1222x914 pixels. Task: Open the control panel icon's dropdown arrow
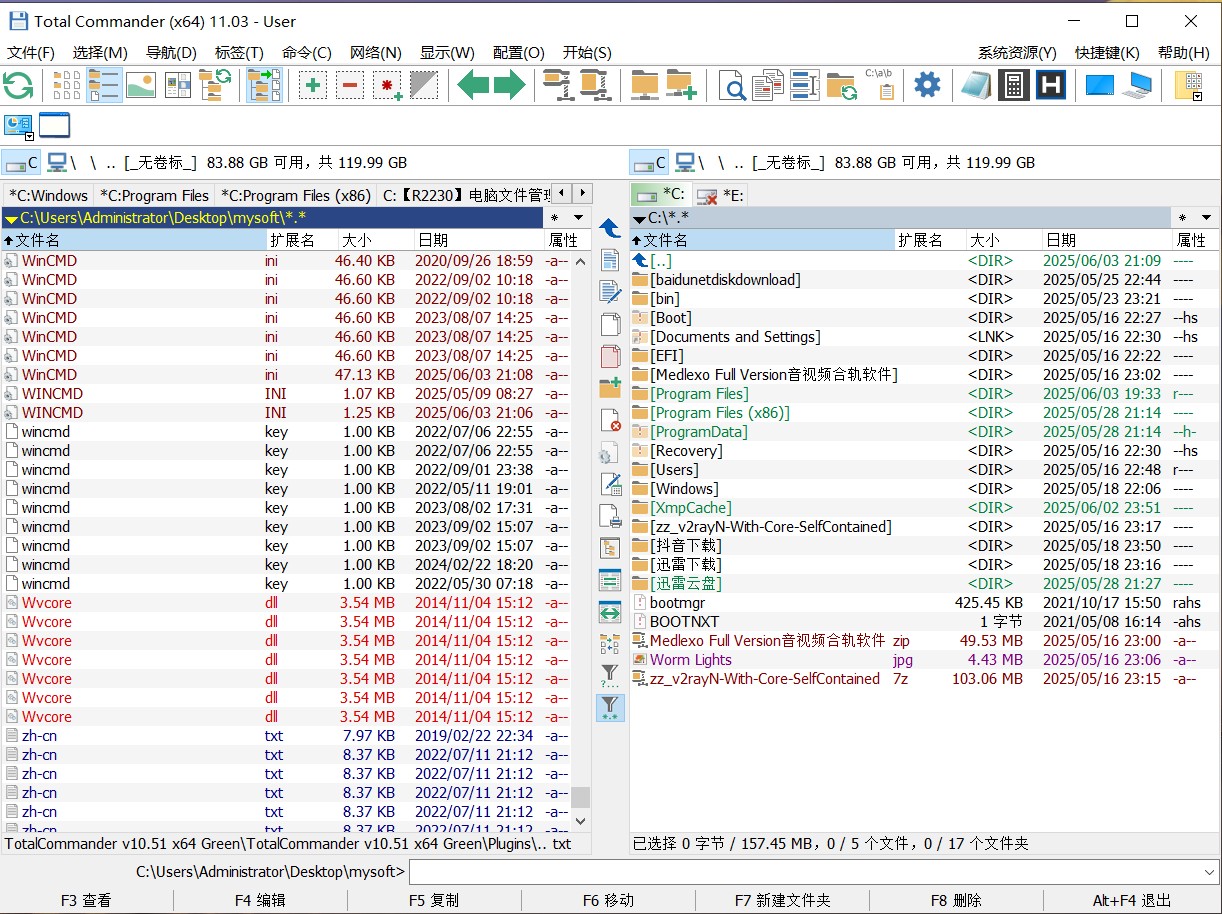click(x=29, y=136)
